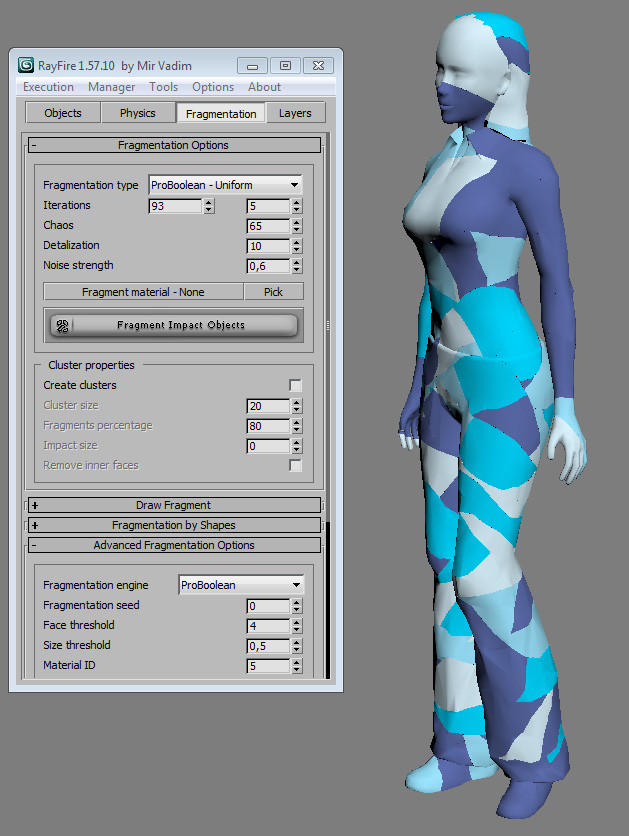Click the Impact size spinner arrows
This screenshot has width=629, height=836.
(x=297, y=446)
